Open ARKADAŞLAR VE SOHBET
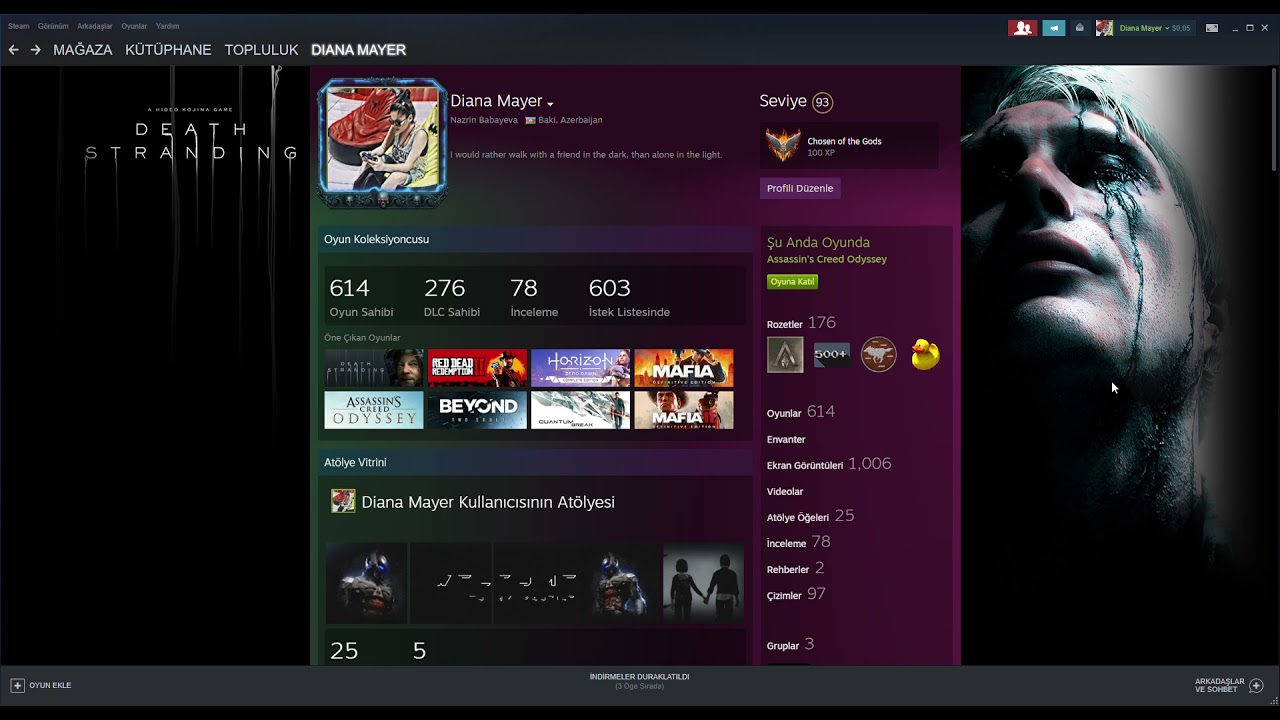This screenshot has height=720, width=1280. [x=1219, y=685]
